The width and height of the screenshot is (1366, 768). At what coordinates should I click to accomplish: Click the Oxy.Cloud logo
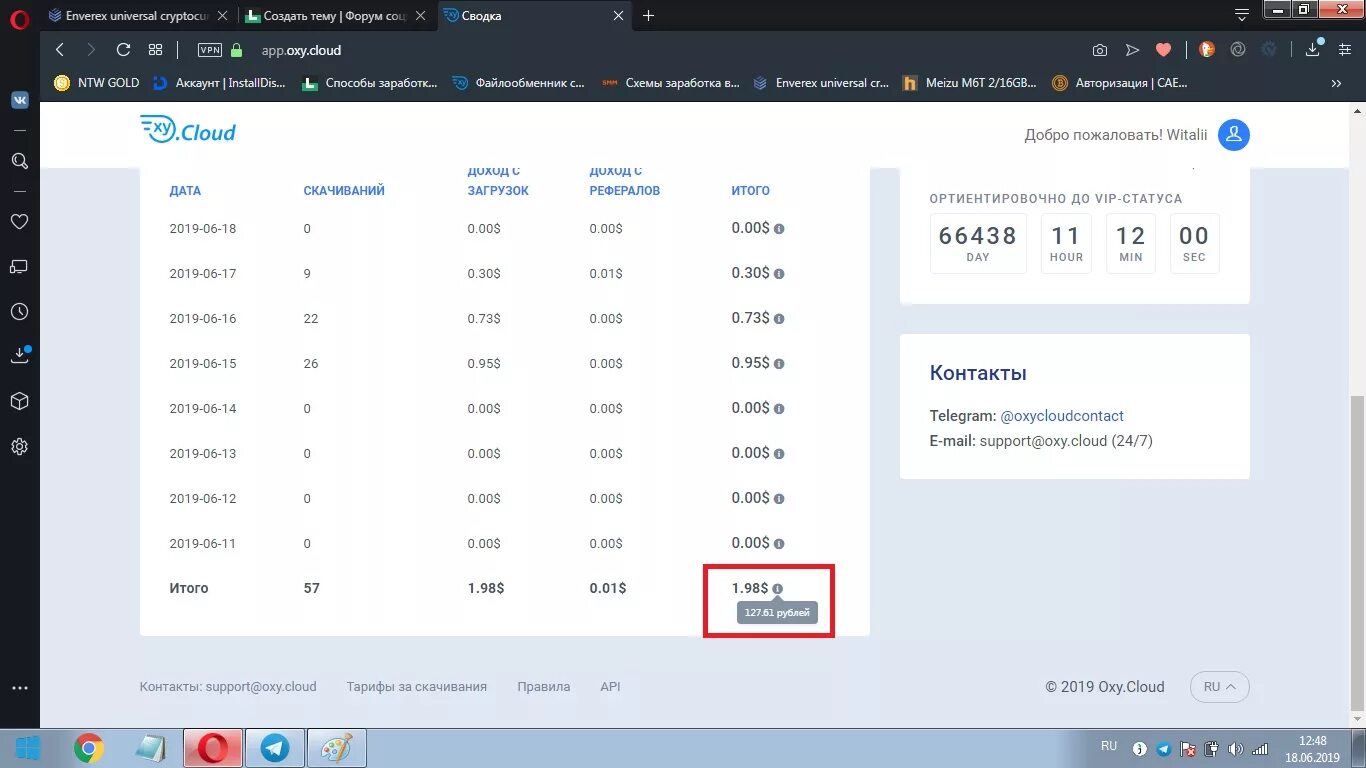pyautogui.click(x=188, y=130)
